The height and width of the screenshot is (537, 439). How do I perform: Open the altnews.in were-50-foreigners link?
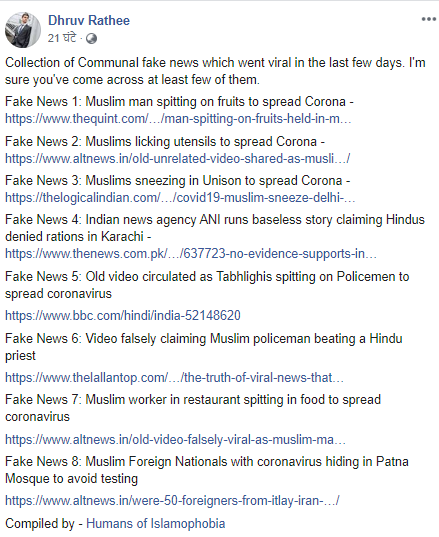point(172,501)
